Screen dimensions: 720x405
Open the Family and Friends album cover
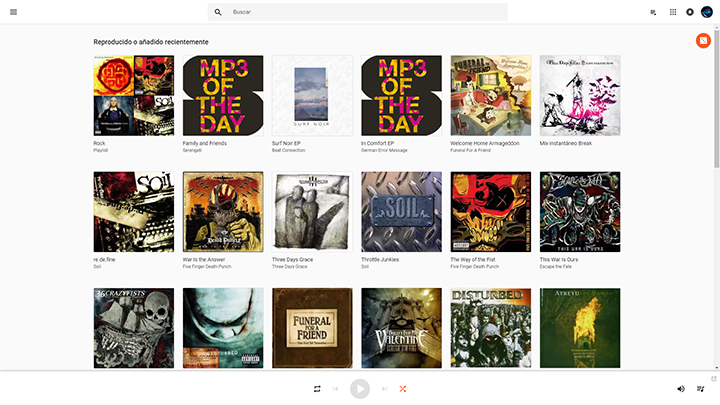point(223,96)
